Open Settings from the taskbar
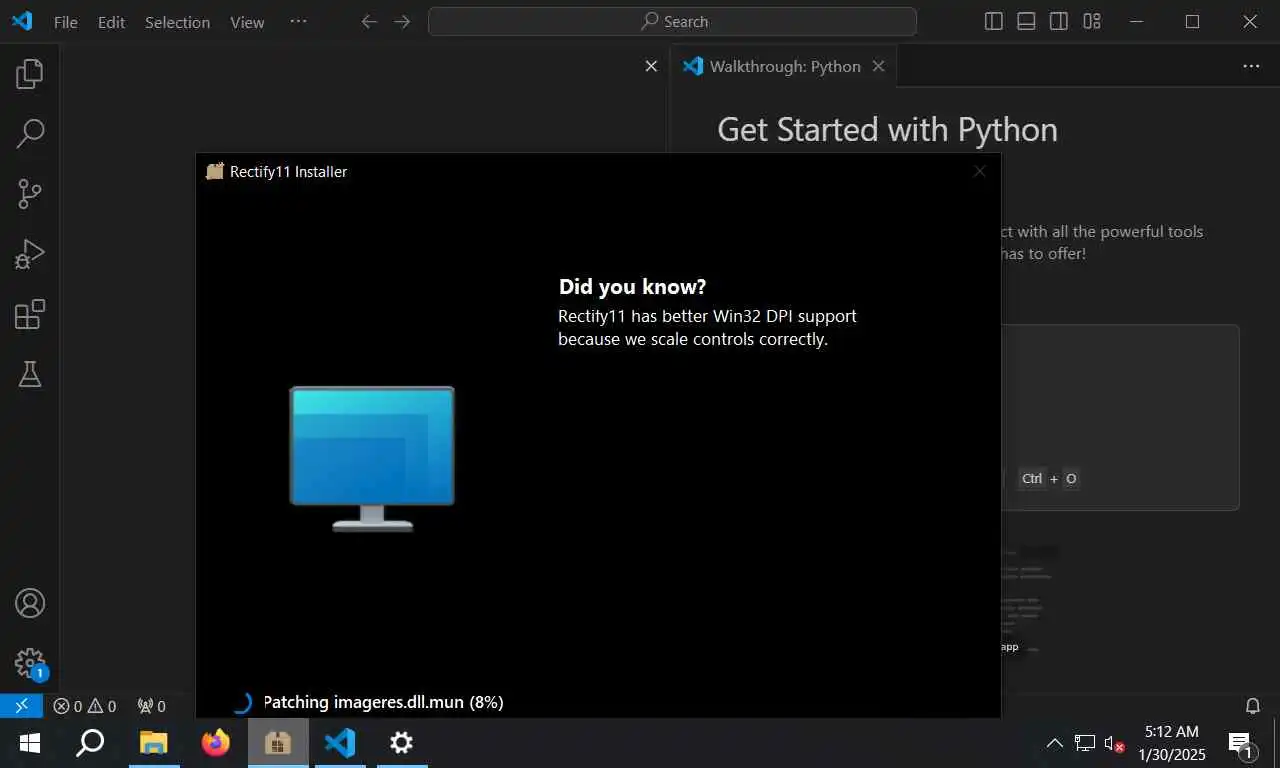The width and height of the screenshot is (1280, 768). [x=401, y=743]
